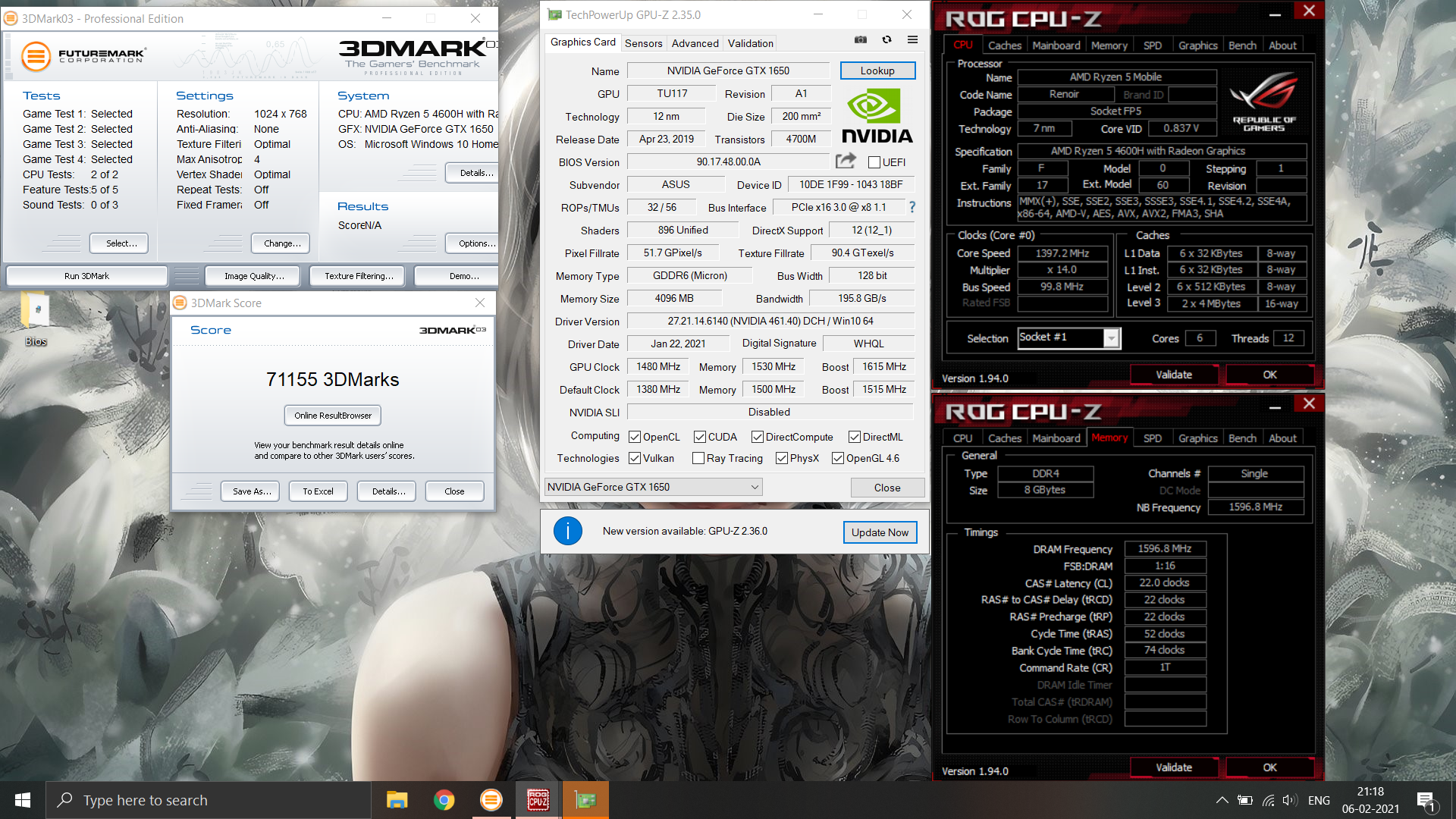This screenshot has height=819, width=1456.
Task: Open the About tab in bottom CPU-Z
Action: point(1282,438)
